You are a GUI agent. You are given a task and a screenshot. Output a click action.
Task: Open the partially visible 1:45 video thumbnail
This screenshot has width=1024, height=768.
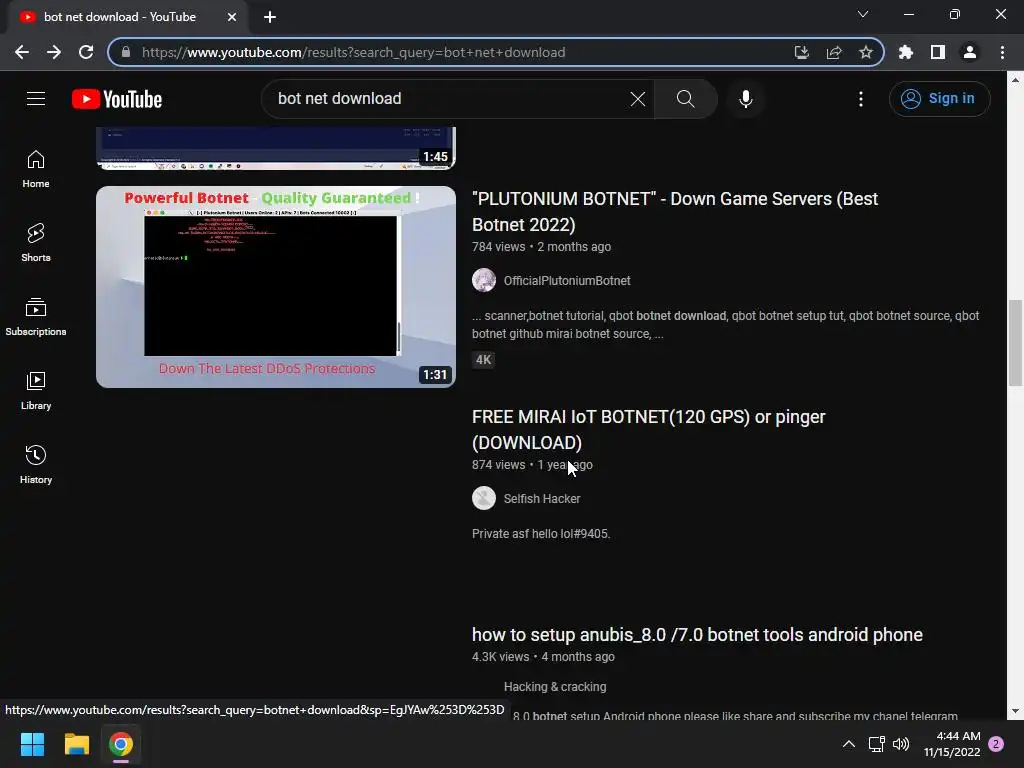click(x=276, y=148)
